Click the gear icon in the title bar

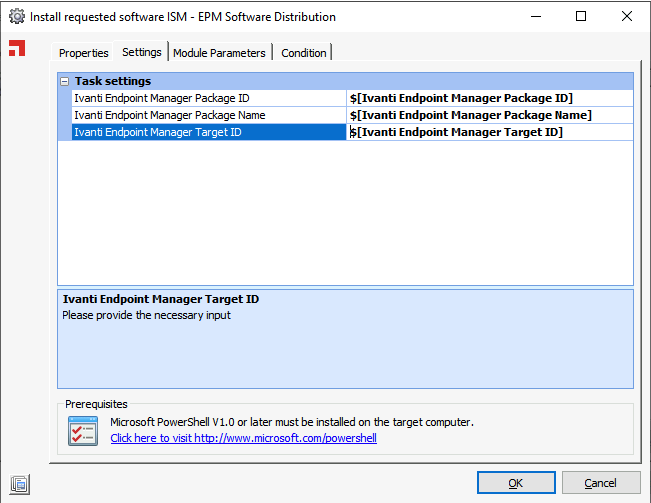point(17,17)
